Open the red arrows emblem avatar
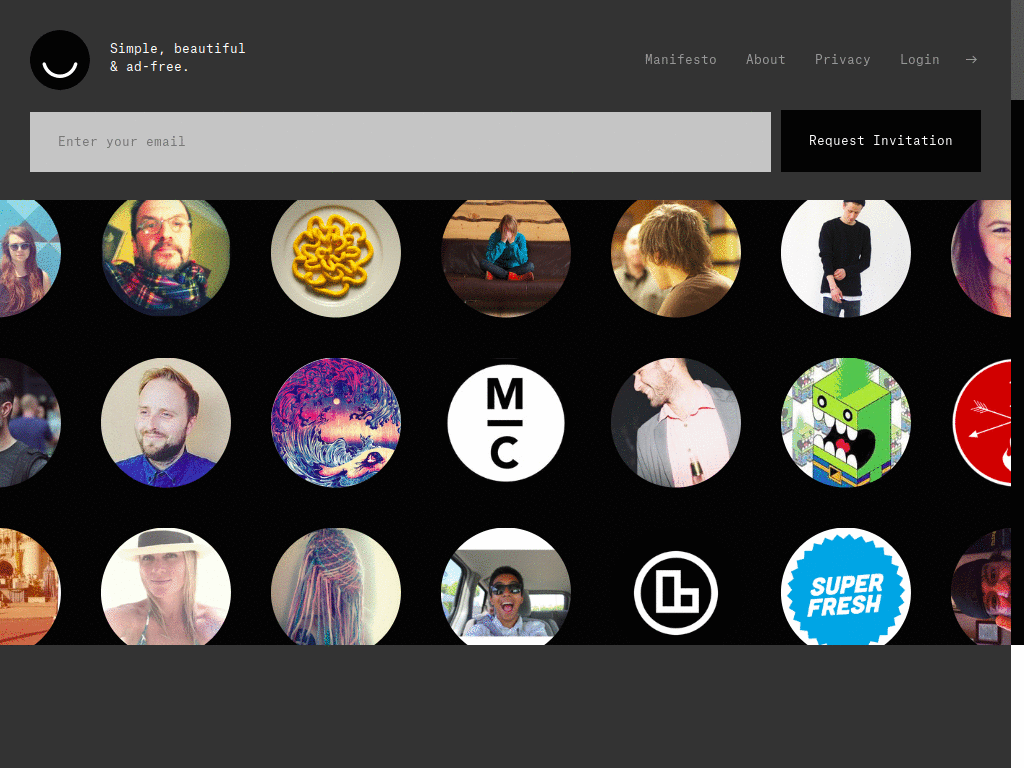The width and height of the screenshot is (1024, 768). [982, 423]
